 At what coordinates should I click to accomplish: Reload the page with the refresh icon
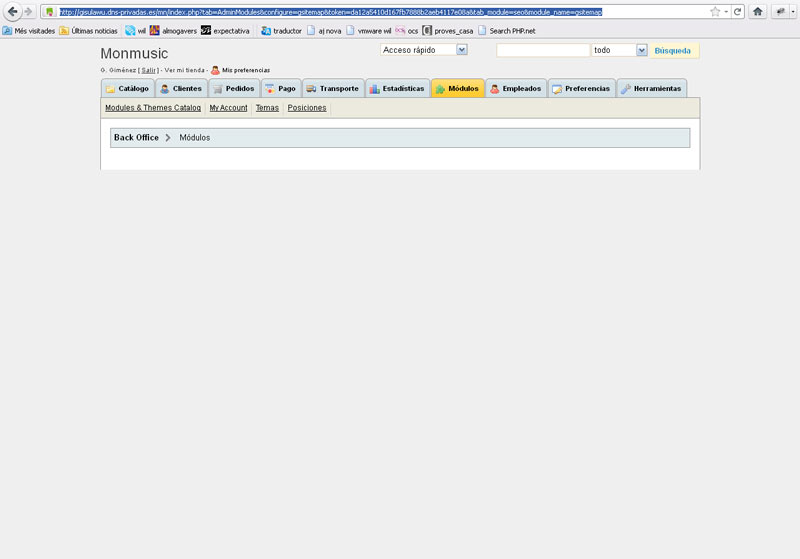[737, 12]
